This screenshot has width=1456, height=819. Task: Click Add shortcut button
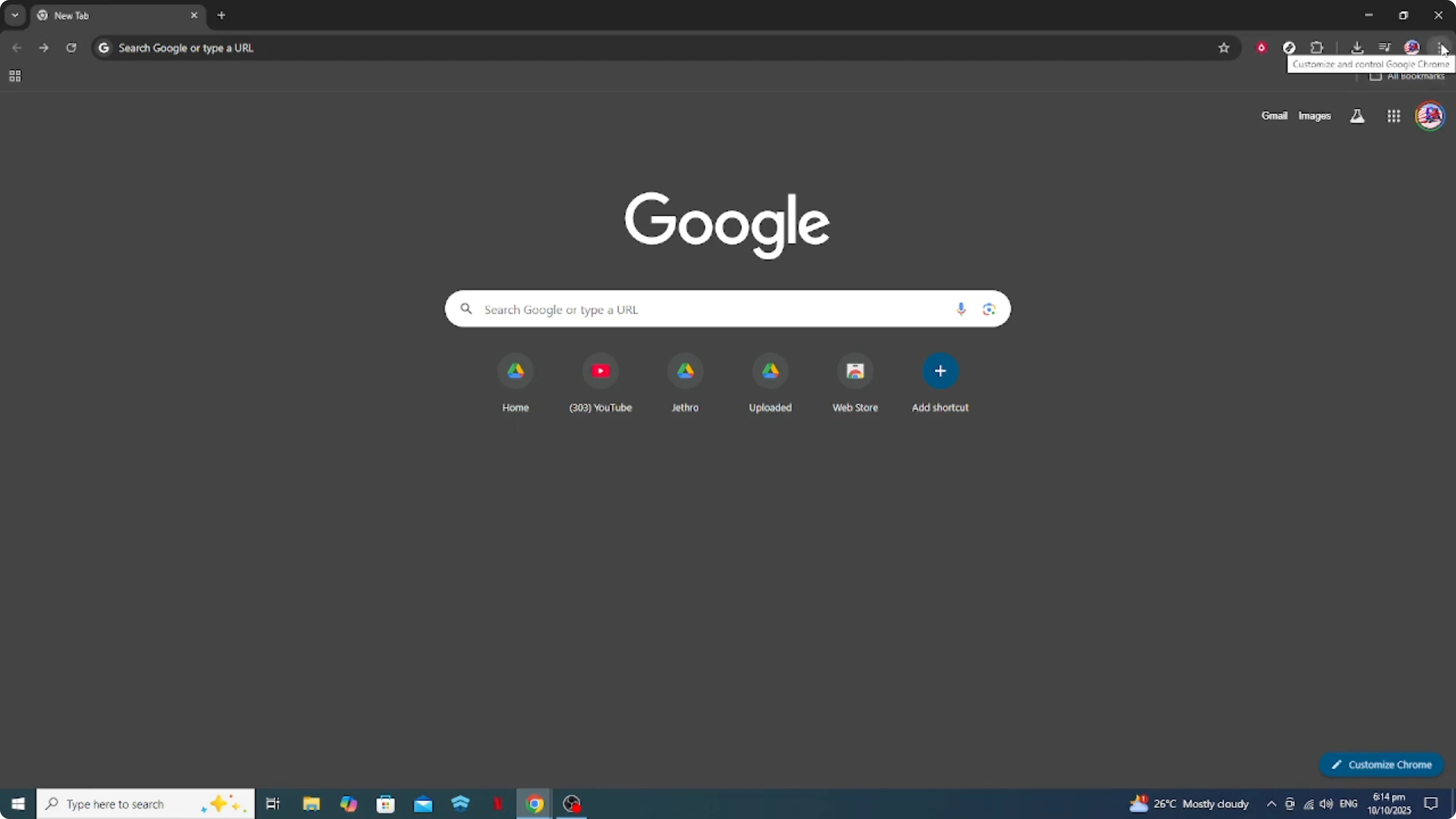coord(940,383)
